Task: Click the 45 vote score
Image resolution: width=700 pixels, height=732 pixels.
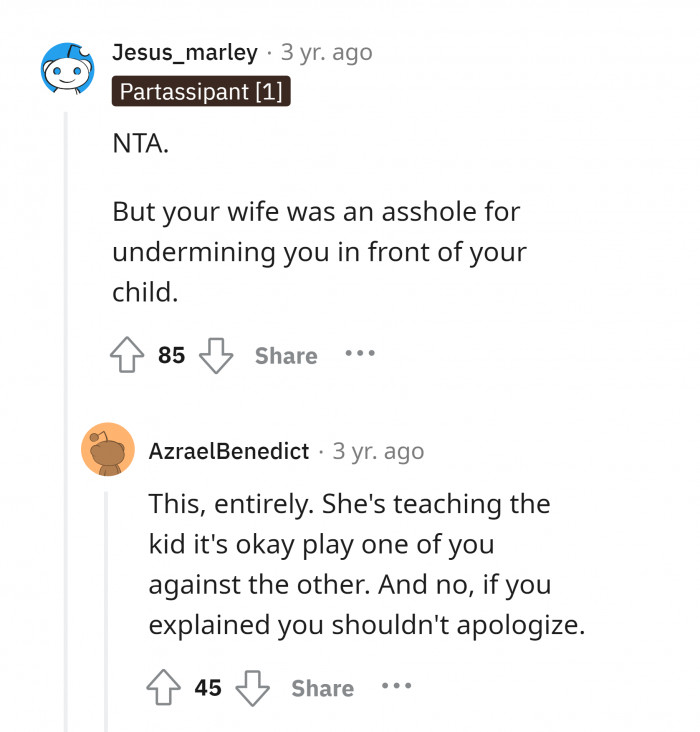Action: point(208,688)
